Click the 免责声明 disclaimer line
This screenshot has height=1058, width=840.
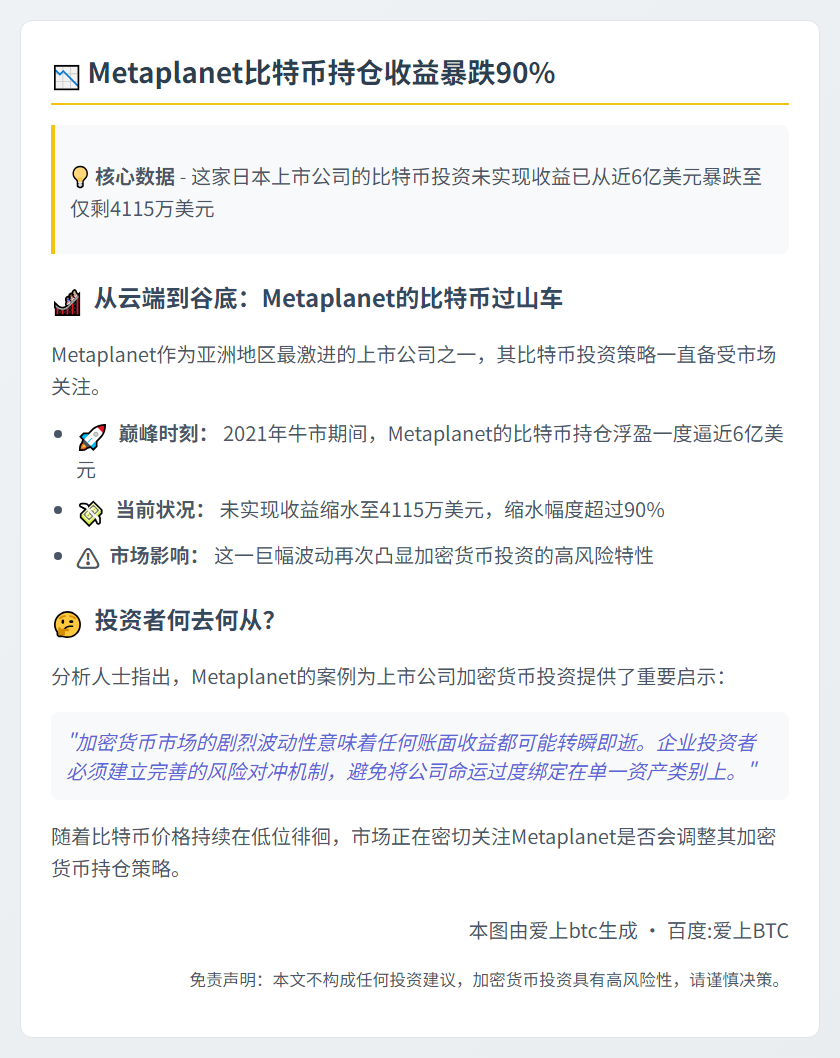click(x=485, y=980)
